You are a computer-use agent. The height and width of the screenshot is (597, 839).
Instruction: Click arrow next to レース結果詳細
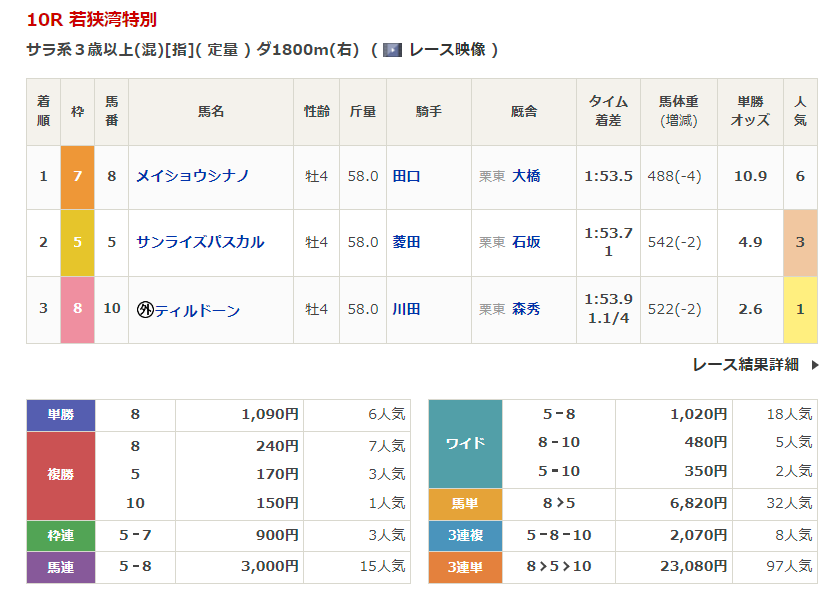(815, 365)
